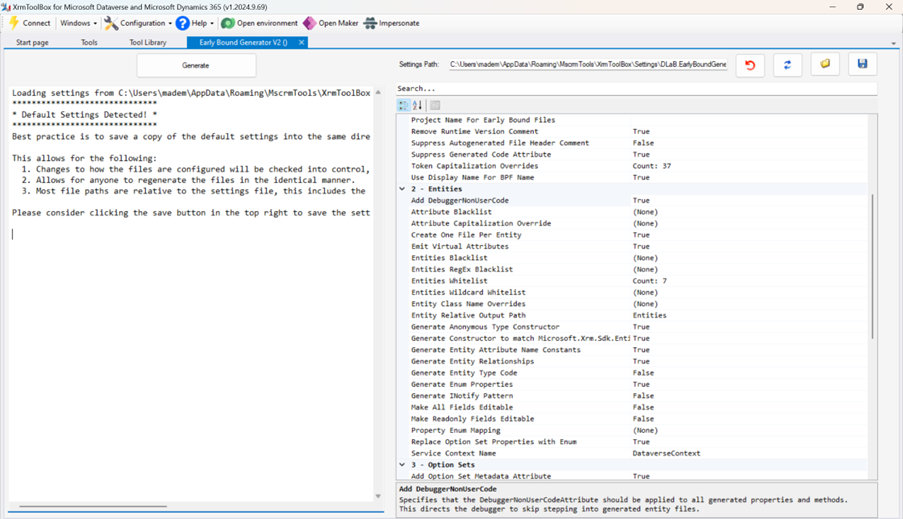Collapse the 2 - Entities category
Image resolution: width=903 pixels, height=519 pixels.
[x=402, y=189]
